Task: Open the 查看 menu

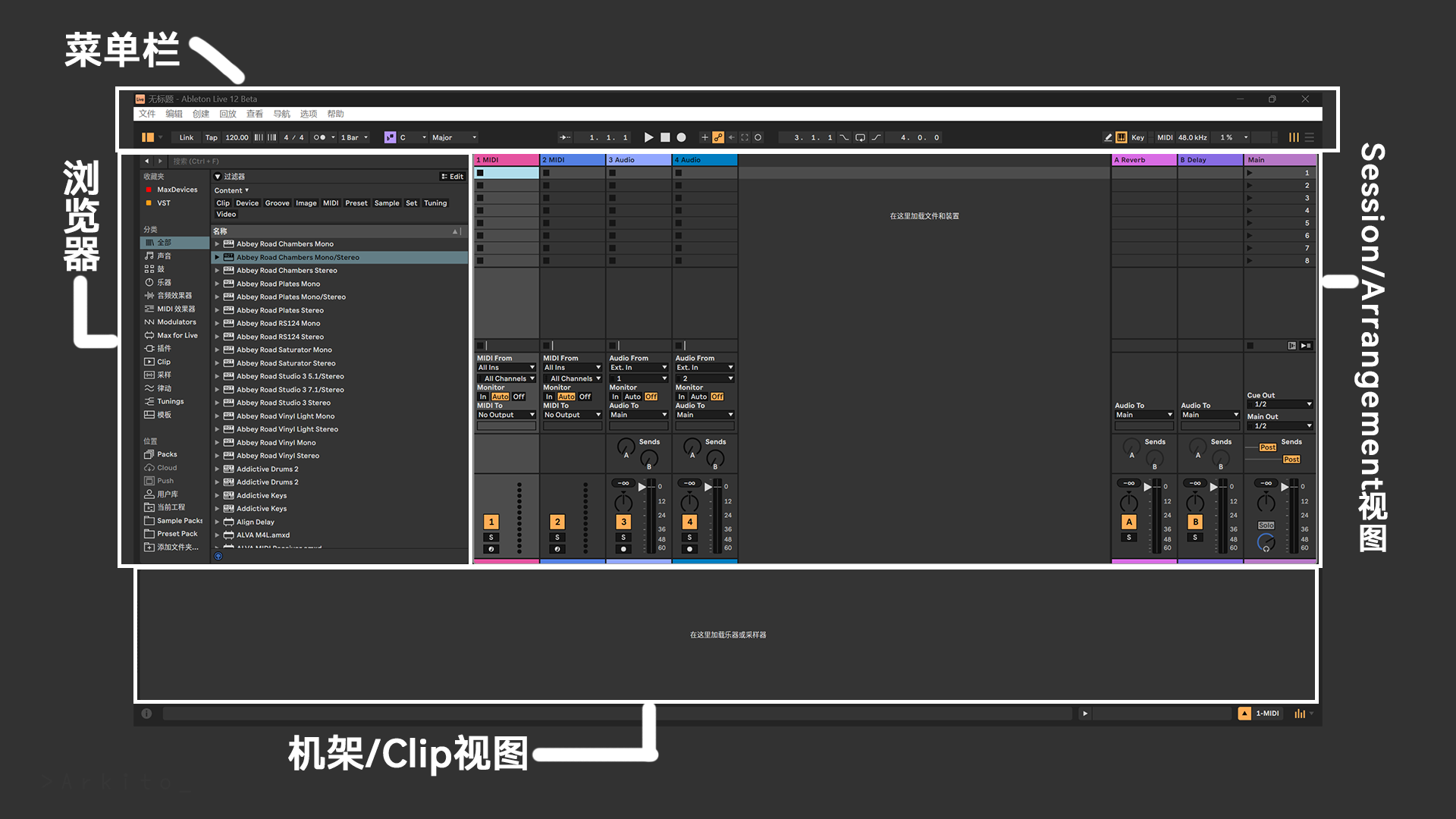Action: click(254, 114)
